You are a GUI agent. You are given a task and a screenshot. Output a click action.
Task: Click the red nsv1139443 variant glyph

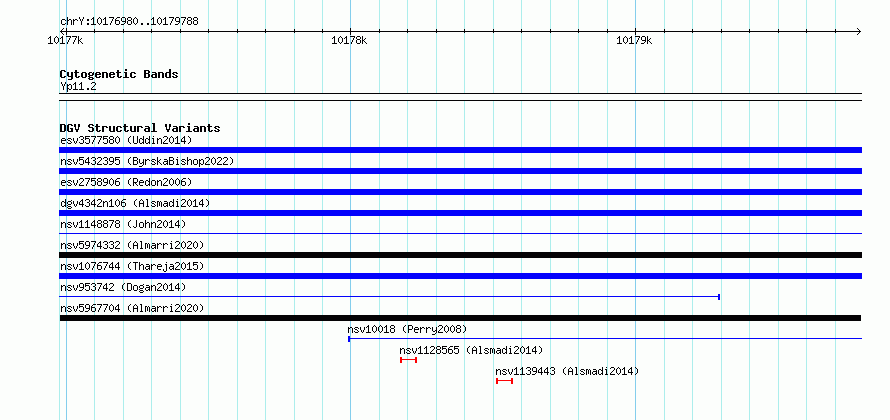tap(505, 381)
